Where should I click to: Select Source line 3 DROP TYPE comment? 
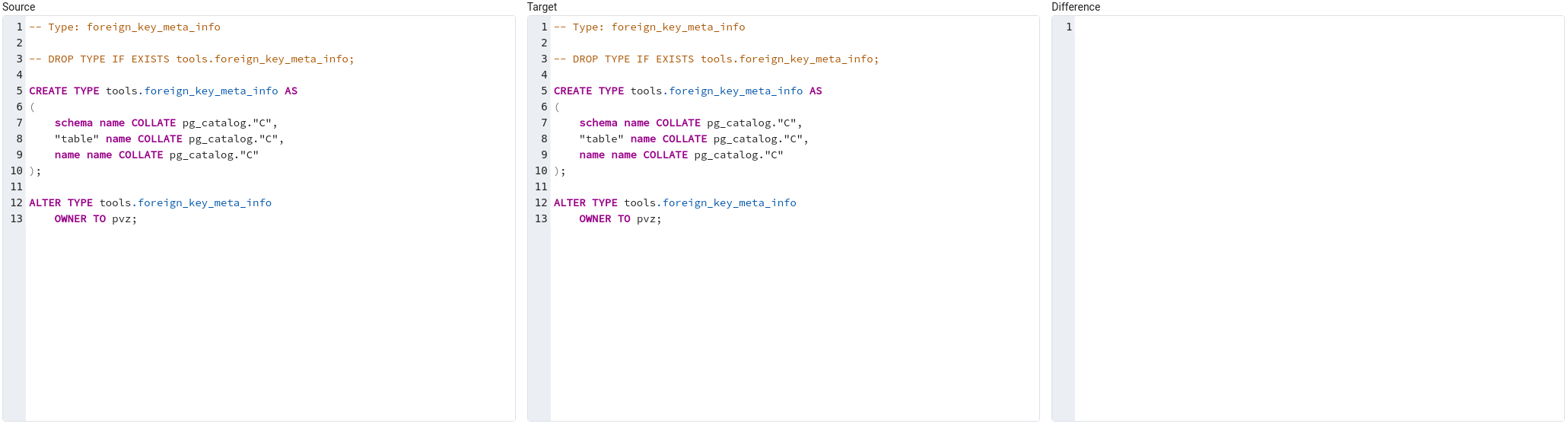[192, 59]
